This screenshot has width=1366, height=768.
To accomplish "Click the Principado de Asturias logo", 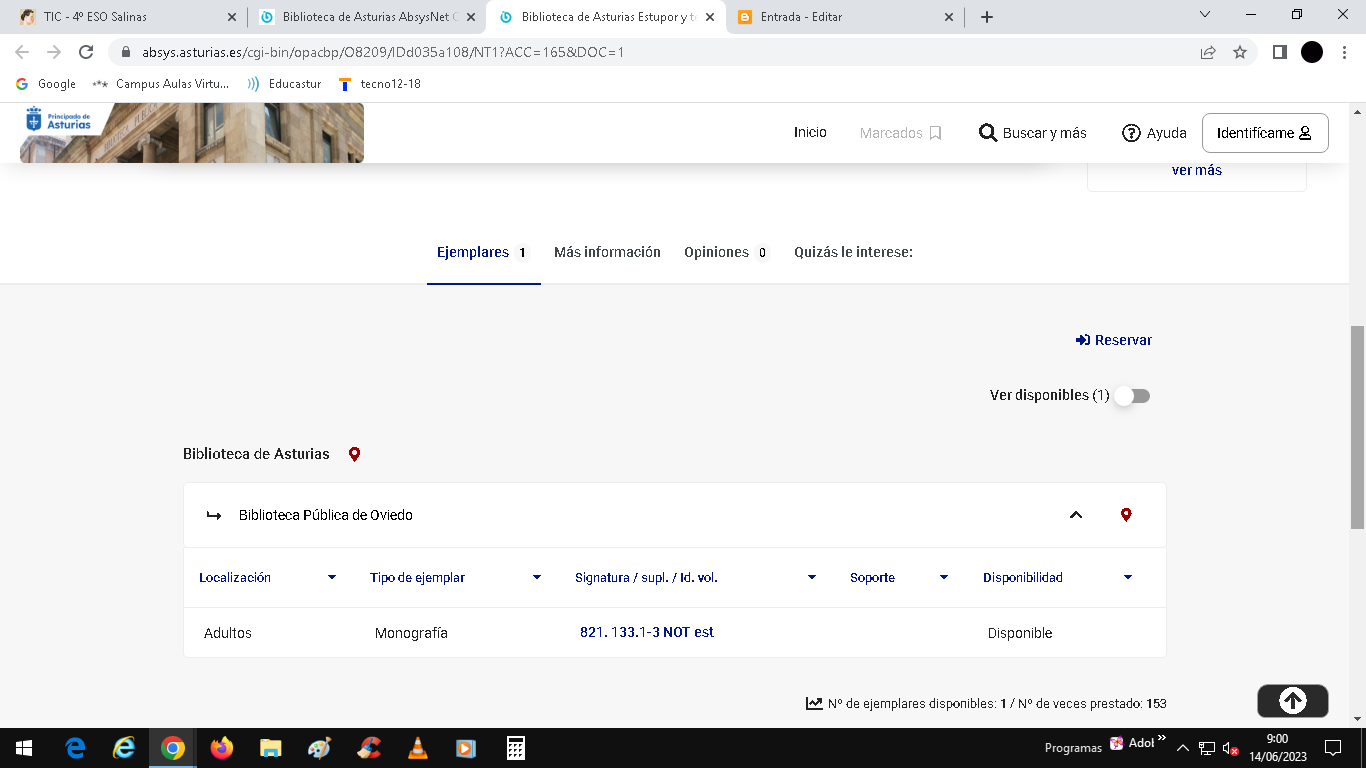I will pyautogui.click(x=58, y=119).
